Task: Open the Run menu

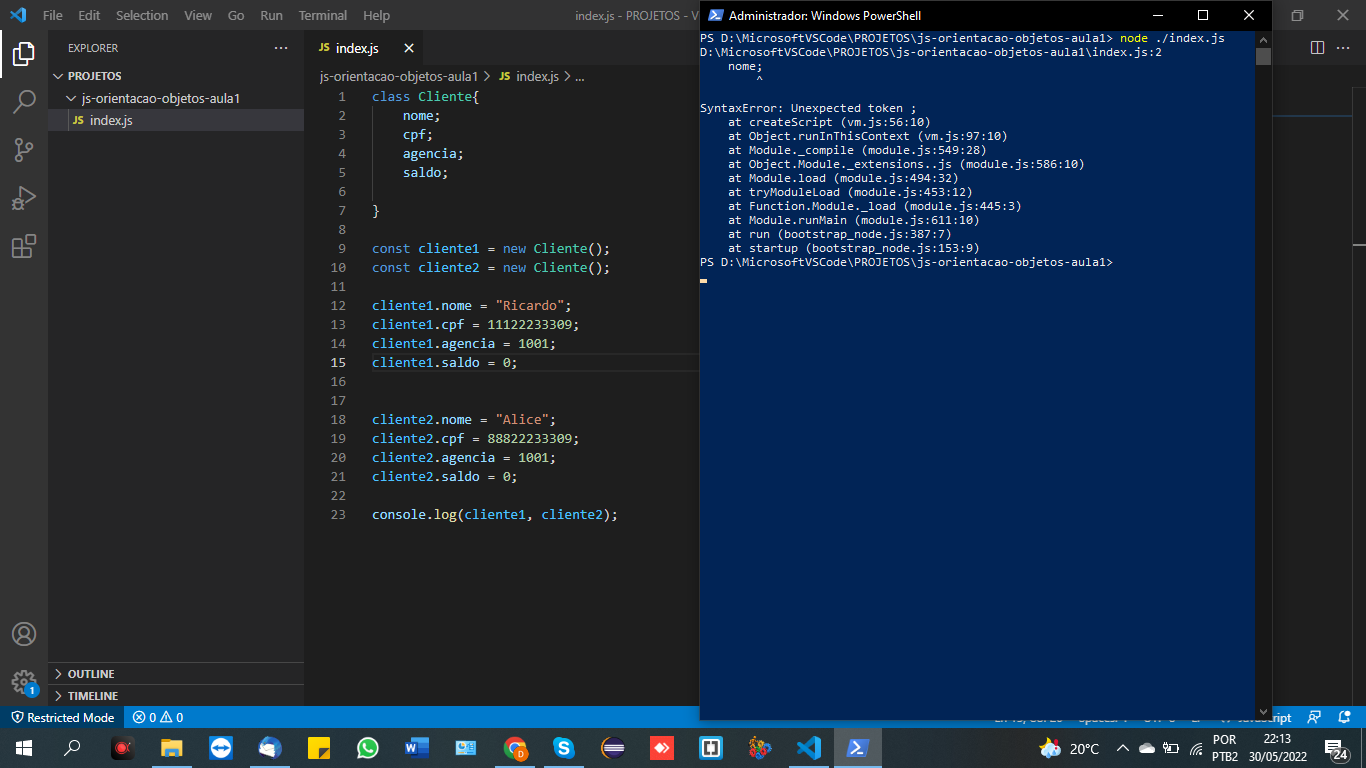Action: [x=271, y=15]
